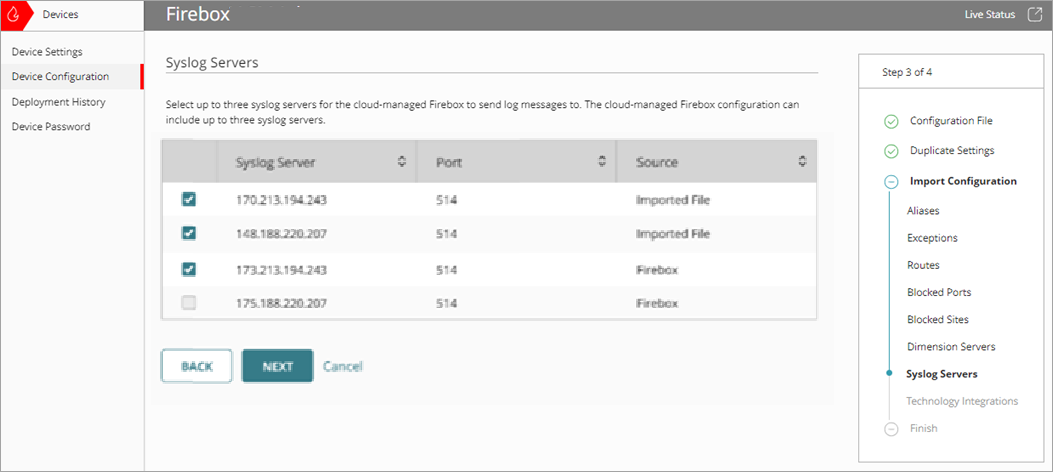Go to Aliases sub-step
Image resolution: width=1053 pixels, height=472 pixels.
pyautogui.click(x=923, y=211)
